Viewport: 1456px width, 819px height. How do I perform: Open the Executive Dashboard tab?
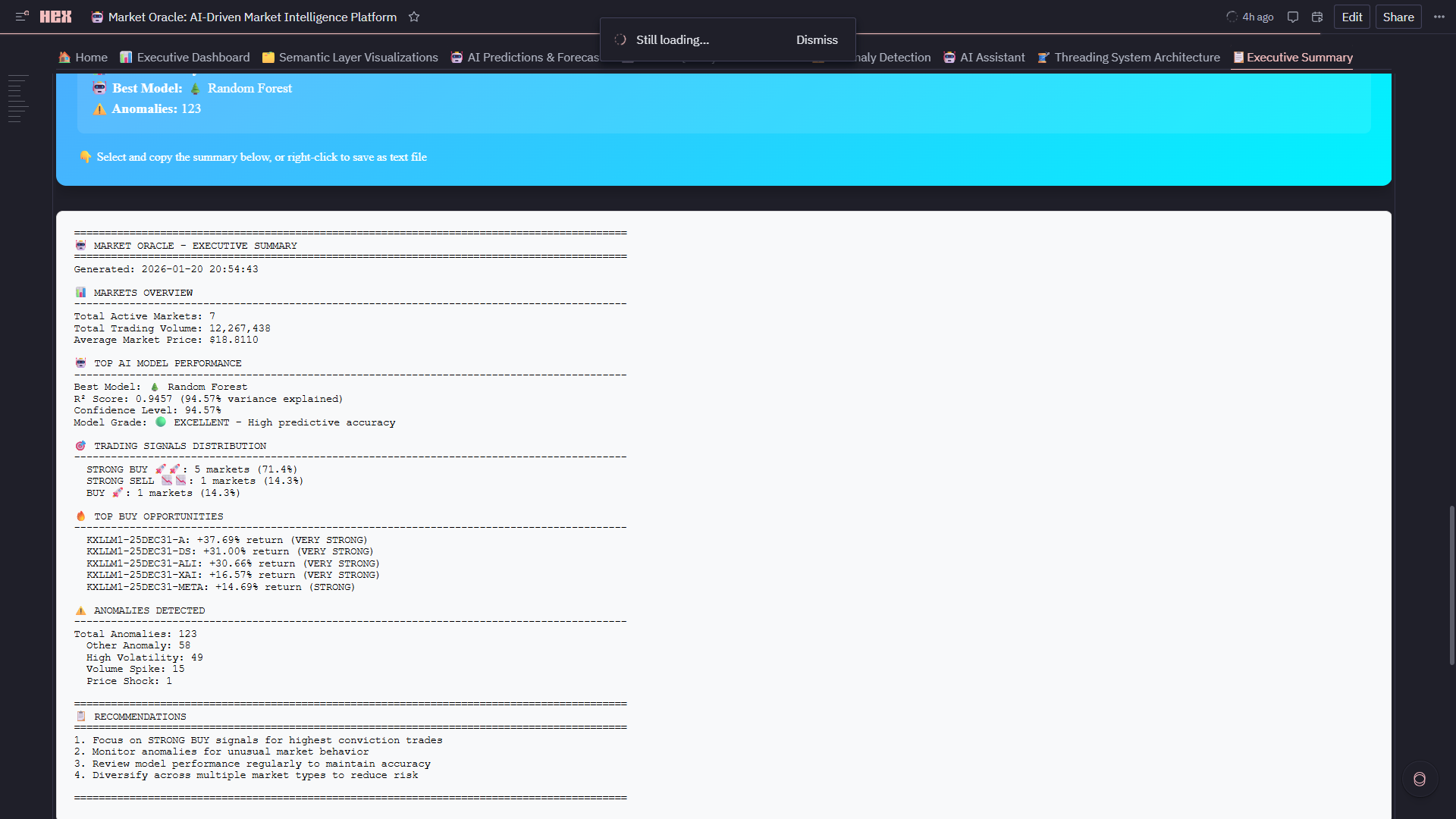pos(185,58)
